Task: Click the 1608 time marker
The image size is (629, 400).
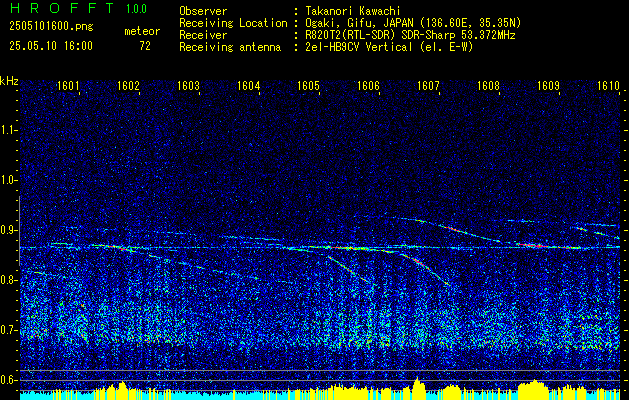Action: [x=489, y=85]
